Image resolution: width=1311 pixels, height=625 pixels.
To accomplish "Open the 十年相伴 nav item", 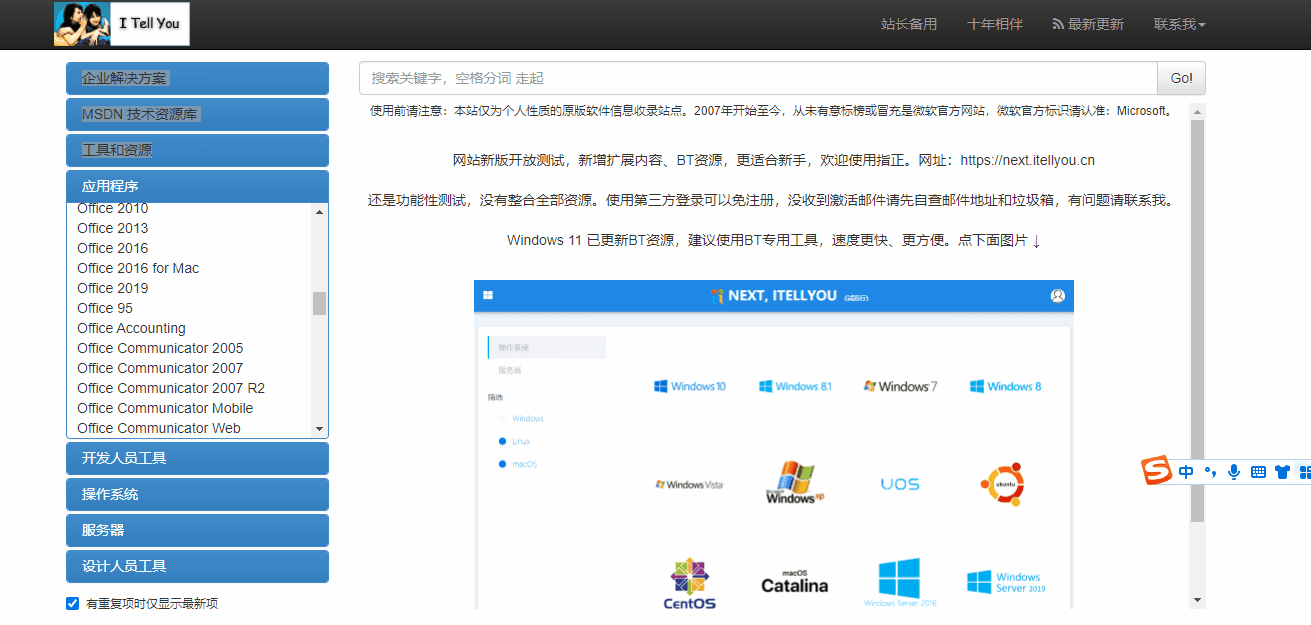I will [995, 24].
